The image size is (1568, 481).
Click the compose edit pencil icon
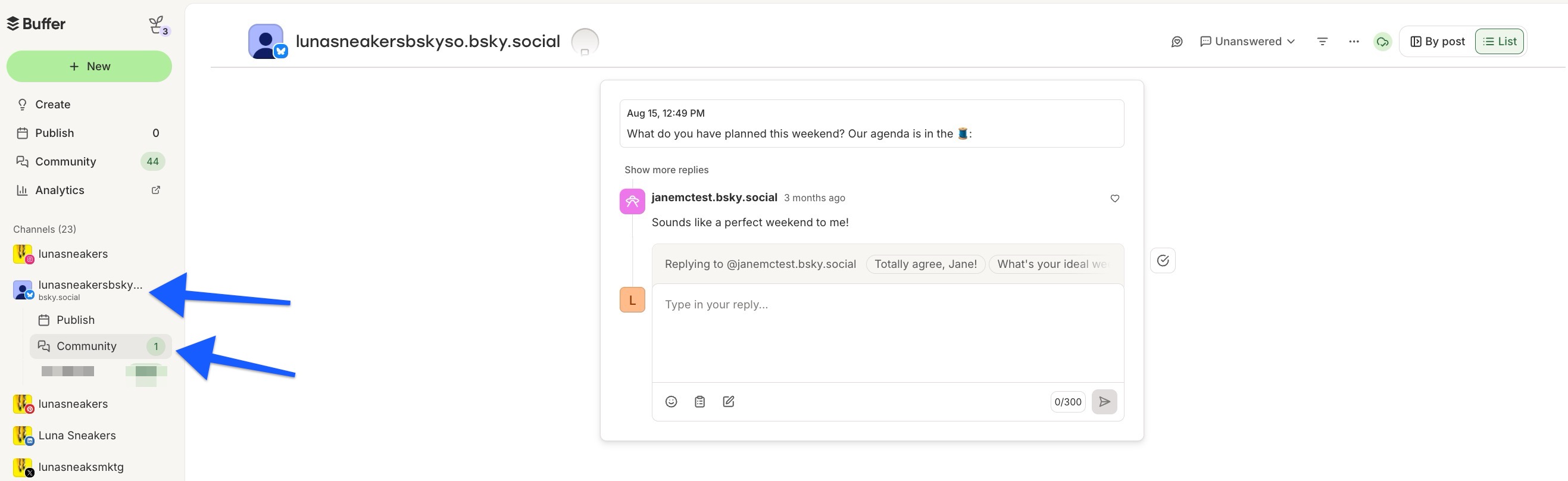pos(728,402)
